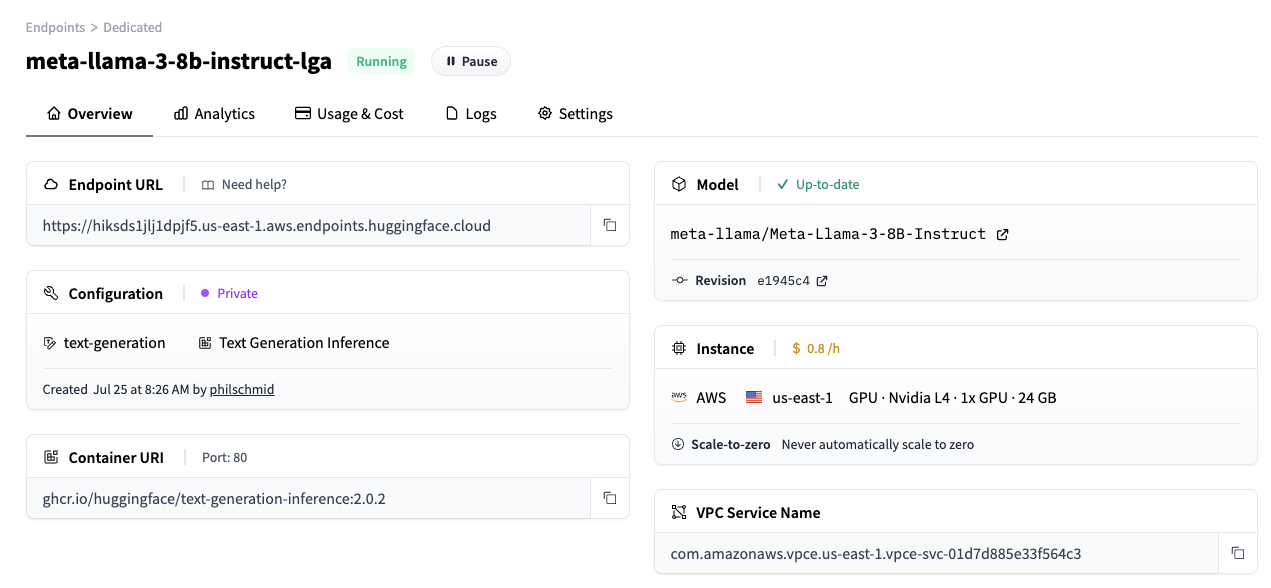Open revision e1945c4 external link icon
This screenshot has height=588, width=1271.
point(822,281)
